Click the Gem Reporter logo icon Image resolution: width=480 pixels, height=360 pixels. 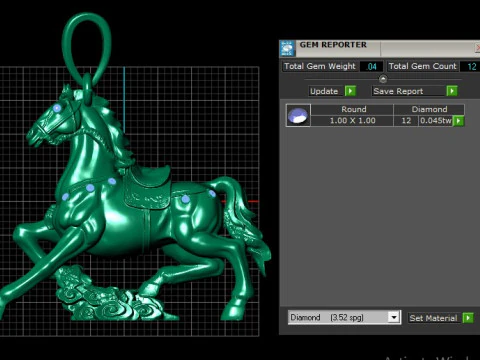[287, 48]
